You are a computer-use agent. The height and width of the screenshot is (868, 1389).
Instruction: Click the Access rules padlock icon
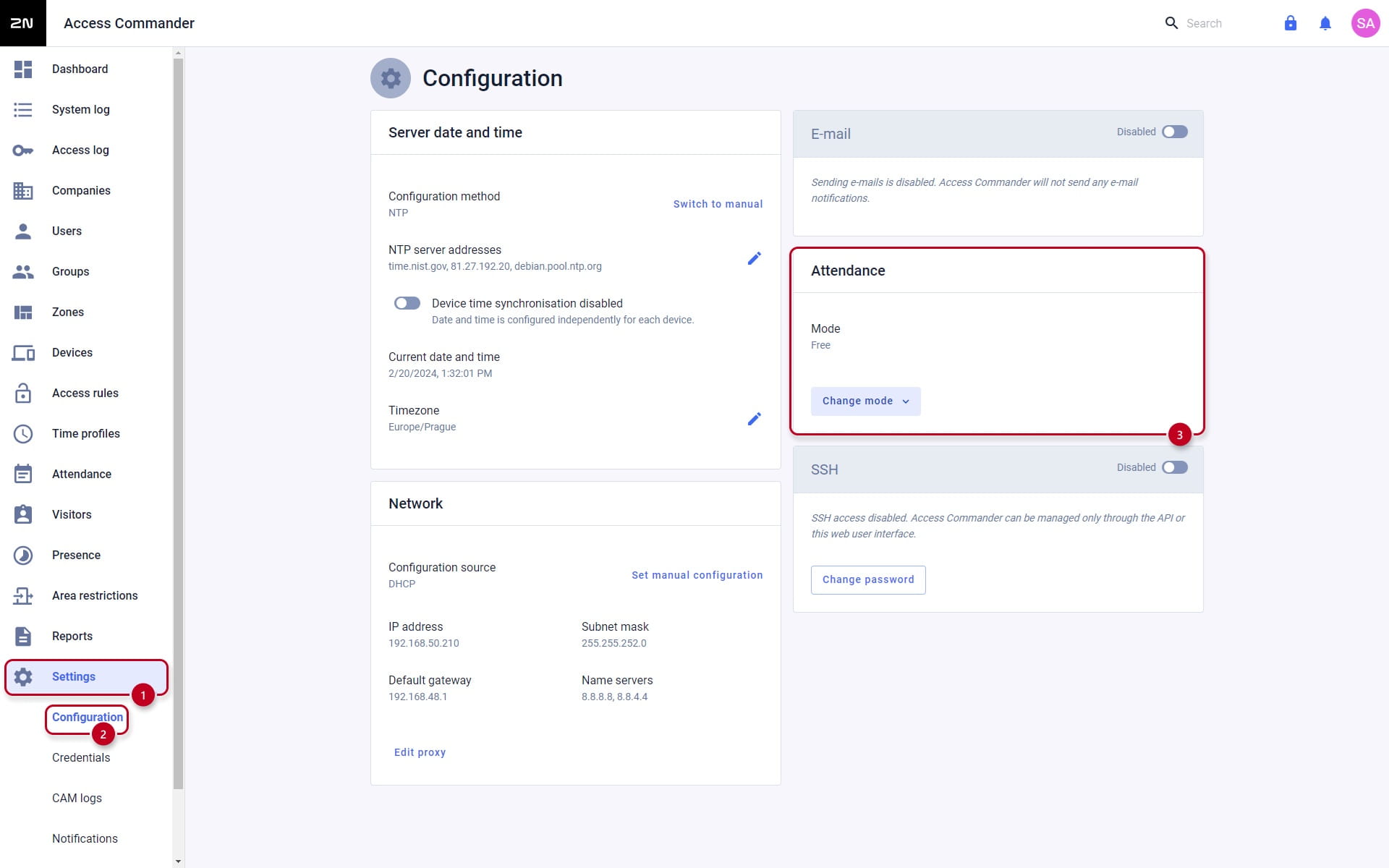pos(23,393)
